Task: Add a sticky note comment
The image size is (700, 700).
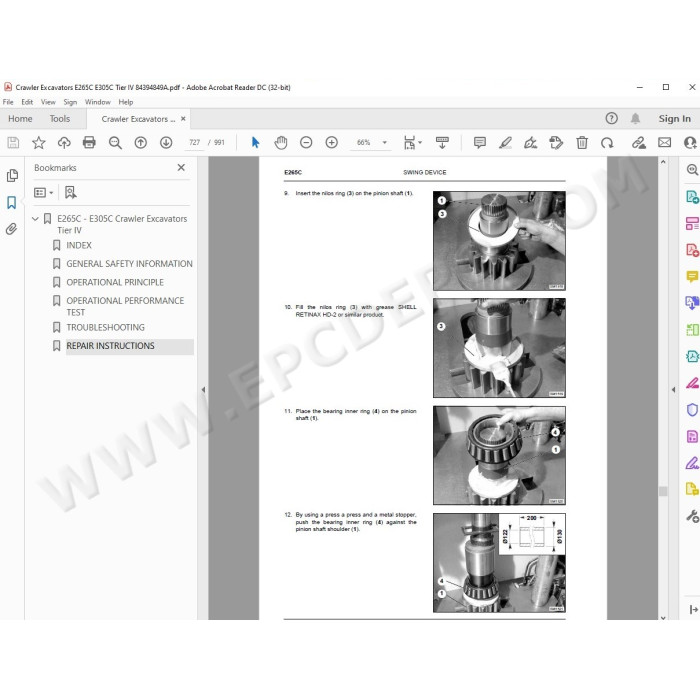Action: pyautogui.click(x=480, y=143)
